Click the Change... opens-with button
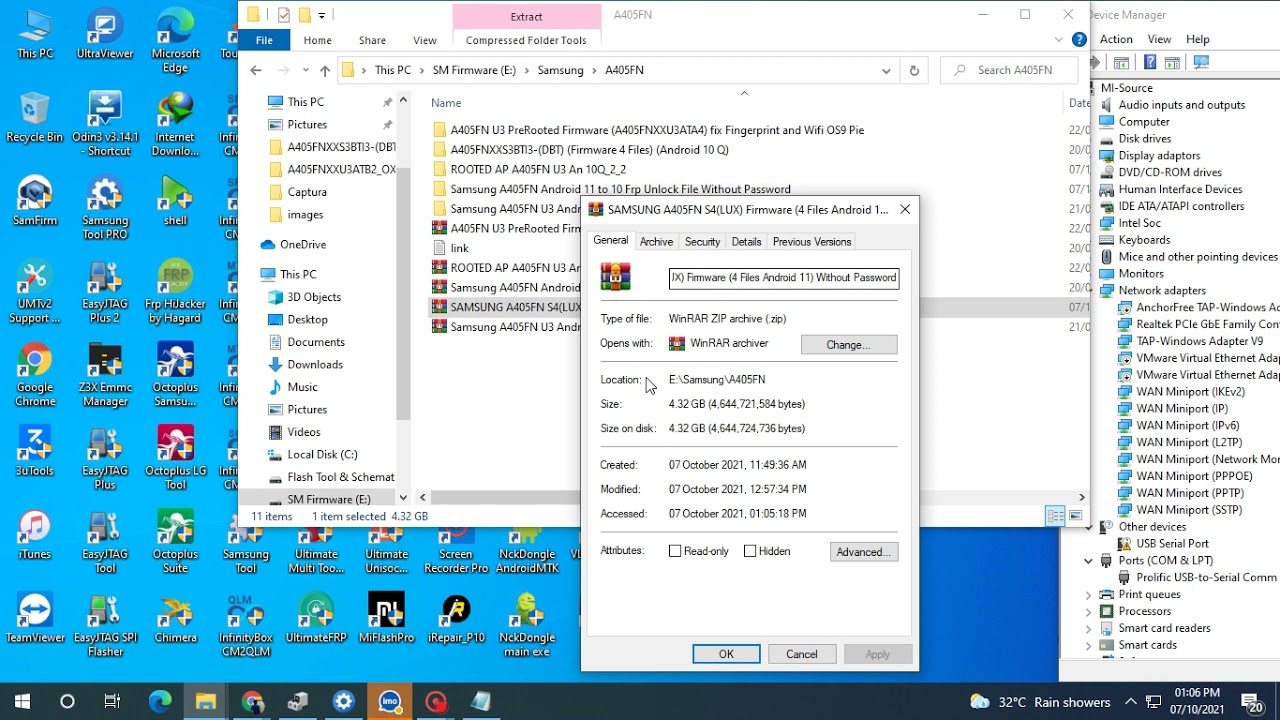 coord(849,344)
